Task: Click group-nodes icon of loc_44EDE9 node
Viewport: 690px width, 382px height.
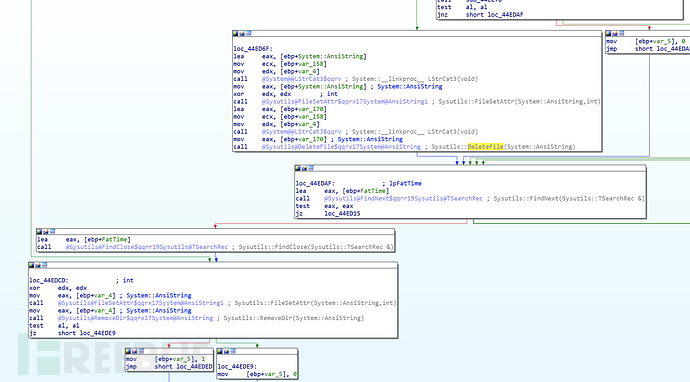Action: (232, 351)
